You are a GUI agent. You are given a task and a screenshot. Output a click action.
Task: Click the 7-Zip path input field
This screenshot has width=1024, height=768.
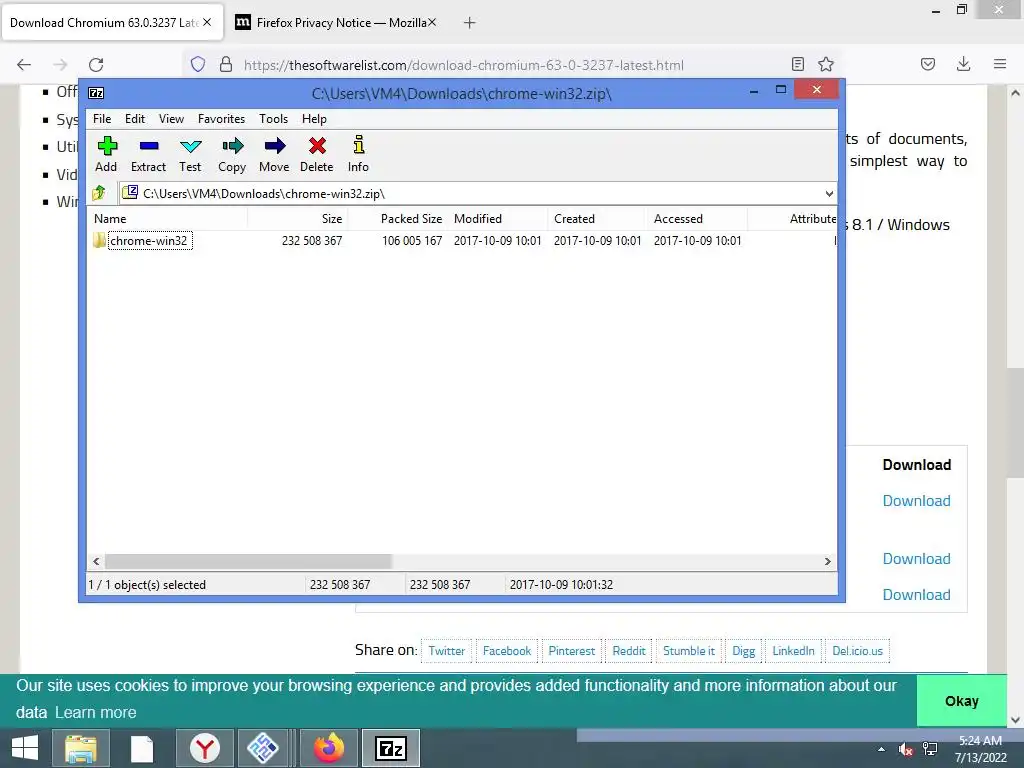pyautogui.click(x=472, y=193)
